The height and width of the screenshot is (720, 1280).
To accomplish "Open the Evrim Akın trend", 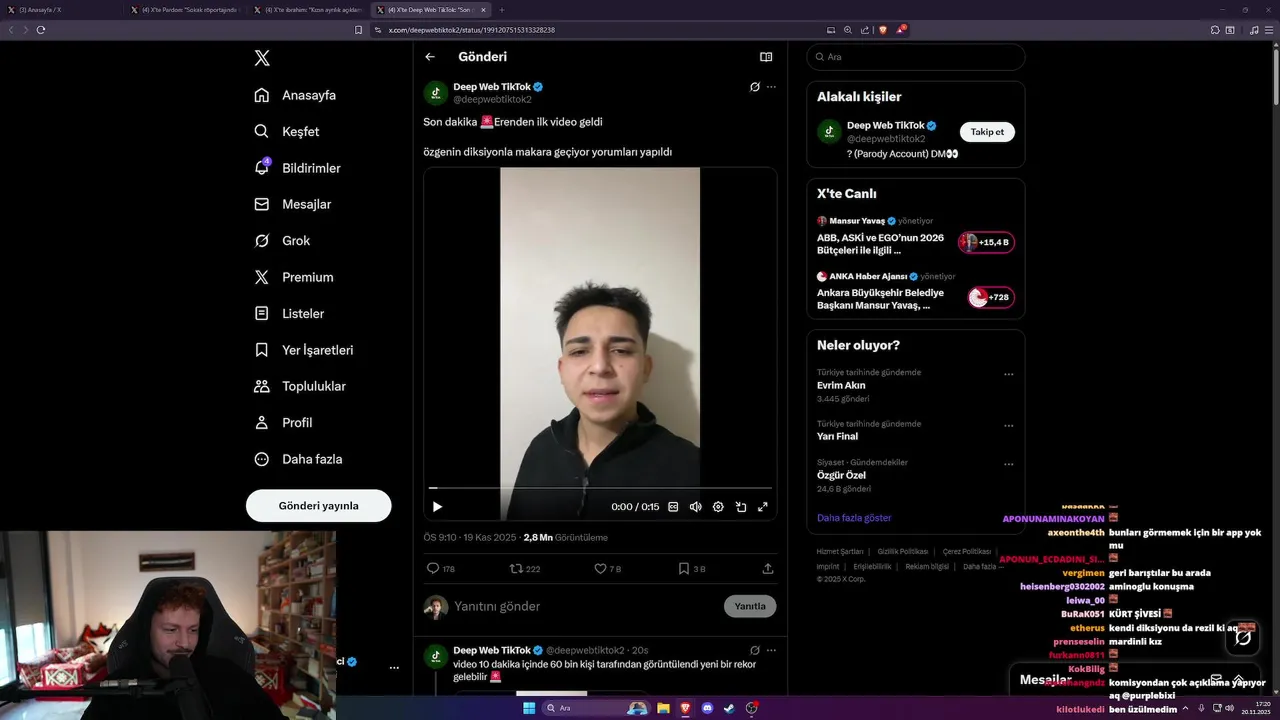I will 841,385.
